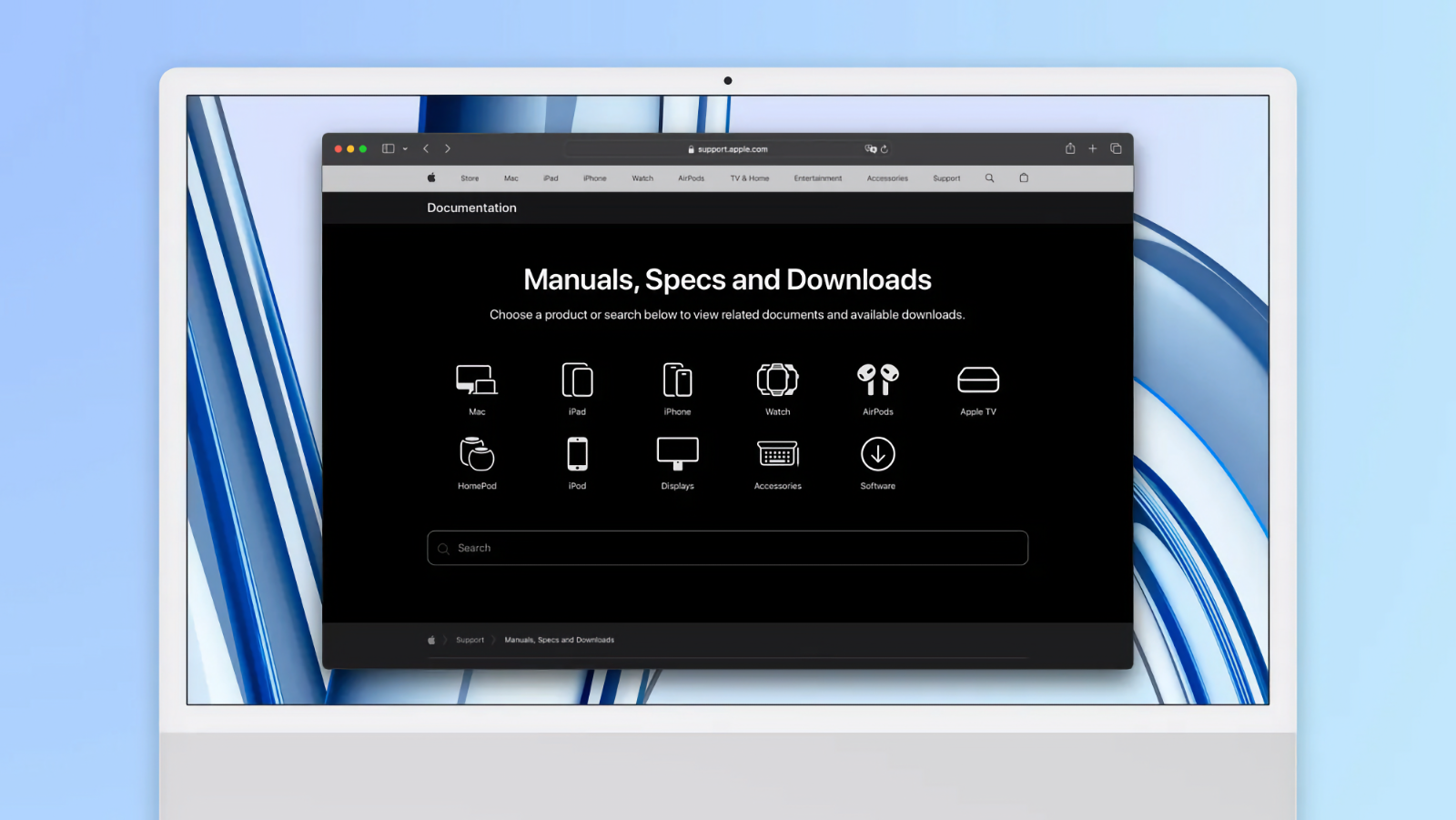This screenshot has width=1456, height=820.
Task: Open AirPods in the navigation bar
Action: pos(691,178)
